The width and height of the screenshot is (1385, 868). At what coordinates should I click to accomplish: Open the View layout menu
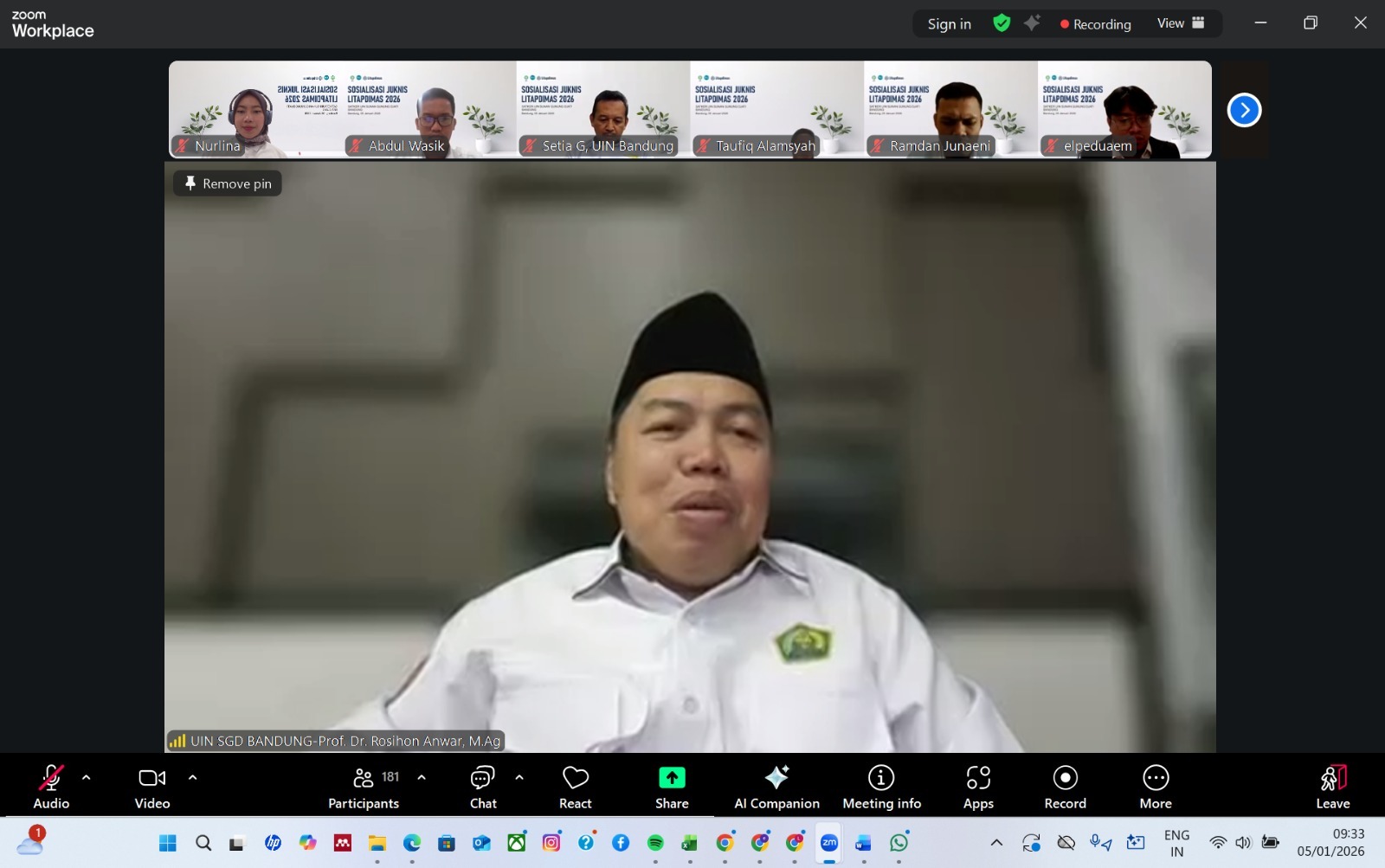tap(1181, 23)
